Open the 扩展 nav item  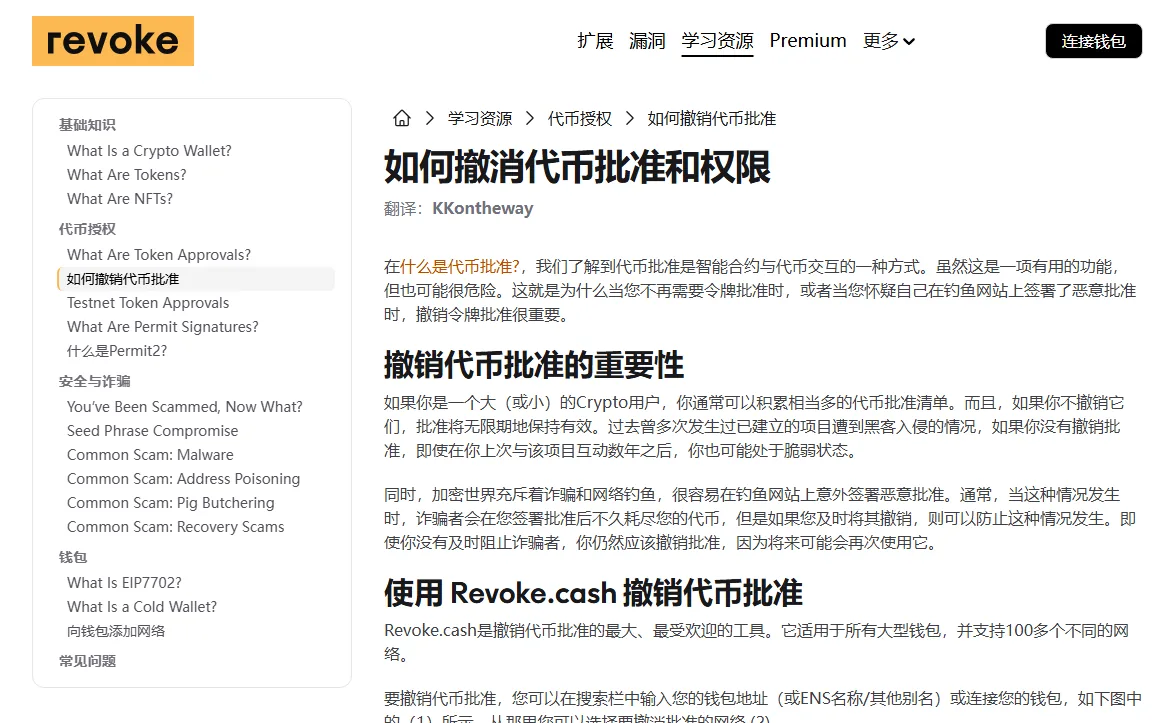(x=595, y=40)
